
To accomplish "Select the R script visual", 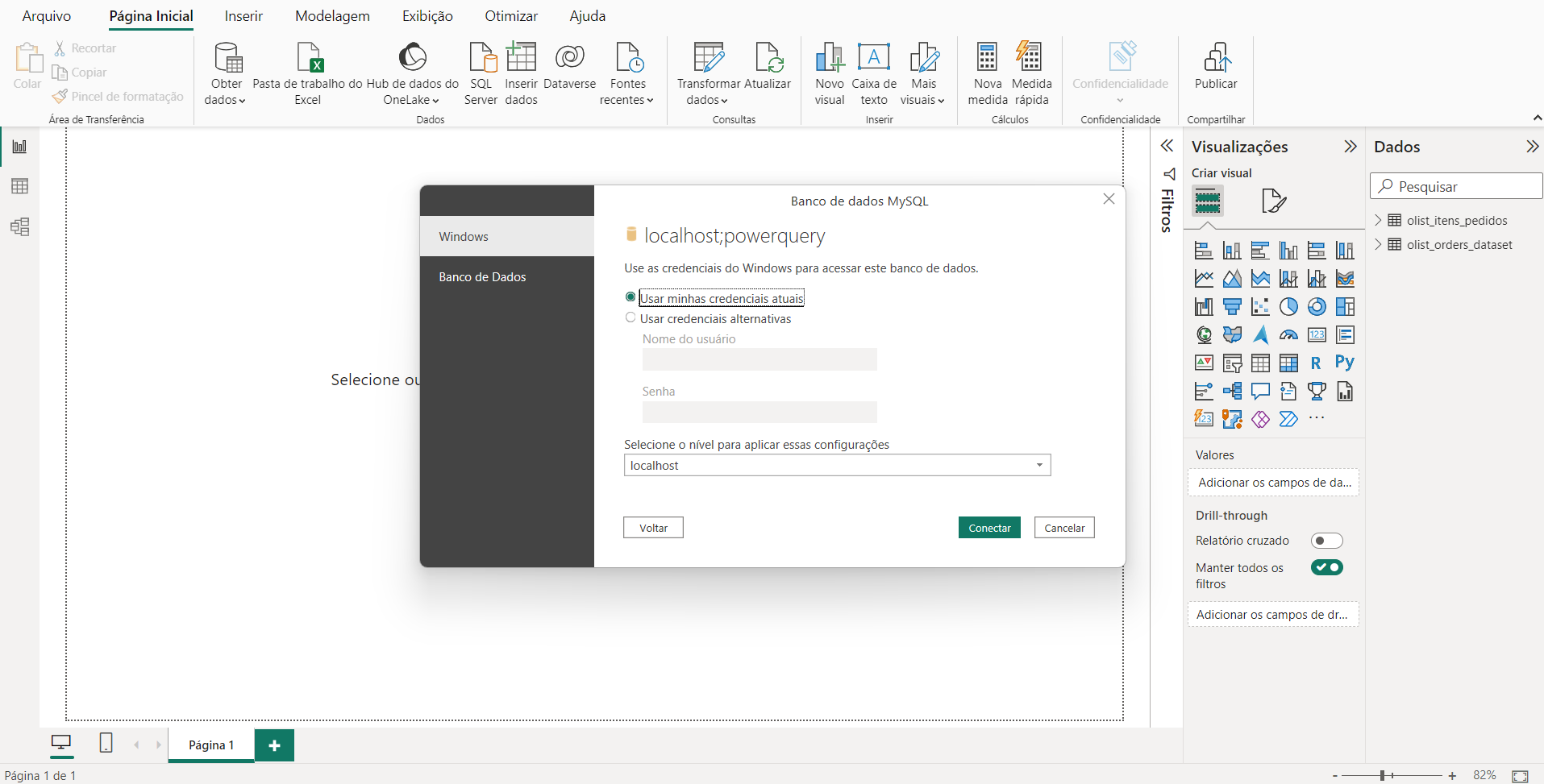I will (1317, 363).
